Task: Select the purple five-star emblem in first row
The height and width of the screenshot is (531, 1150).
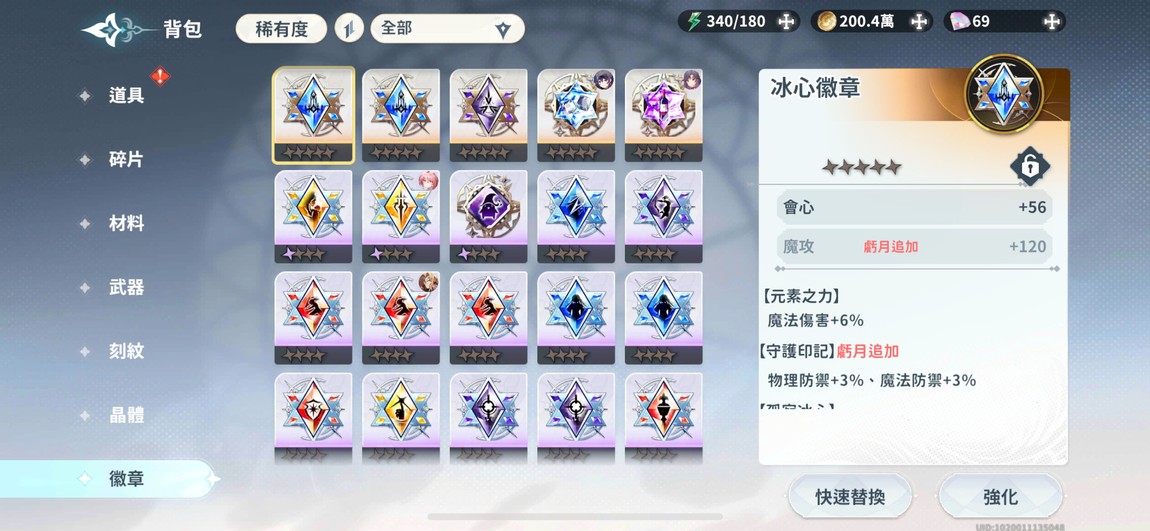Action: [488, 115]
